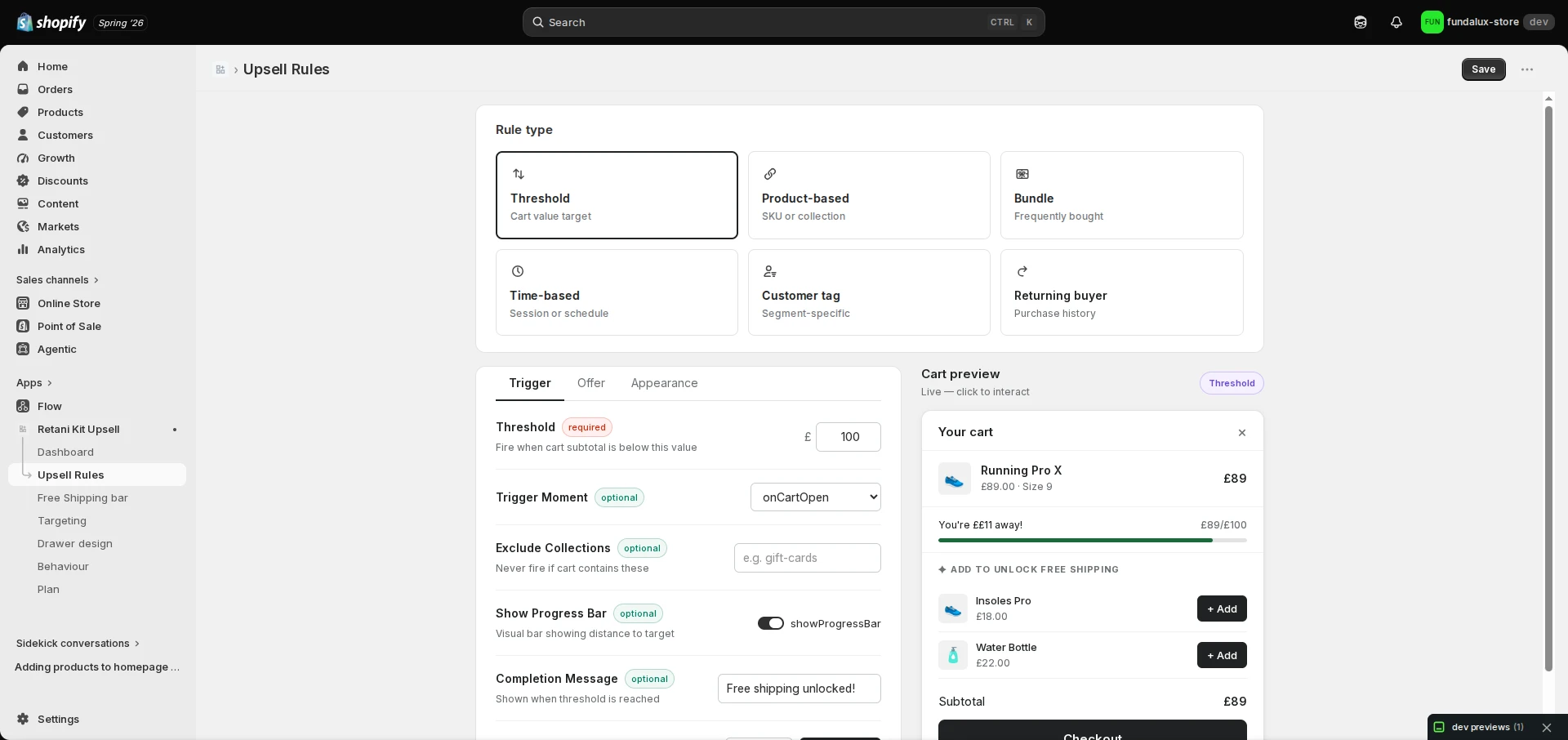Screen dimensions: 1568x740
Task: Open the Plan page
Action: [x=48, y=590]
